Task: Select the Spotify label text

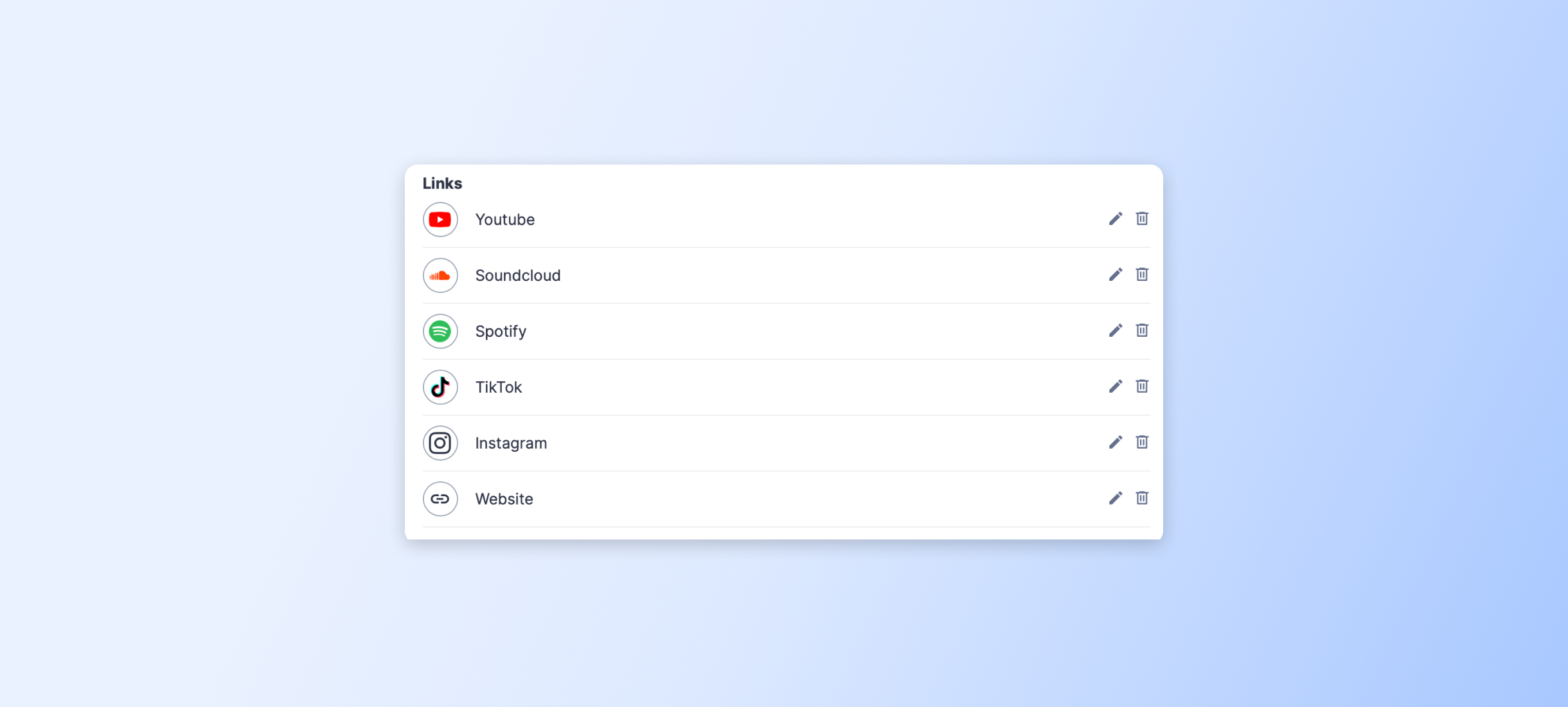Action: (x=501, y=332)
